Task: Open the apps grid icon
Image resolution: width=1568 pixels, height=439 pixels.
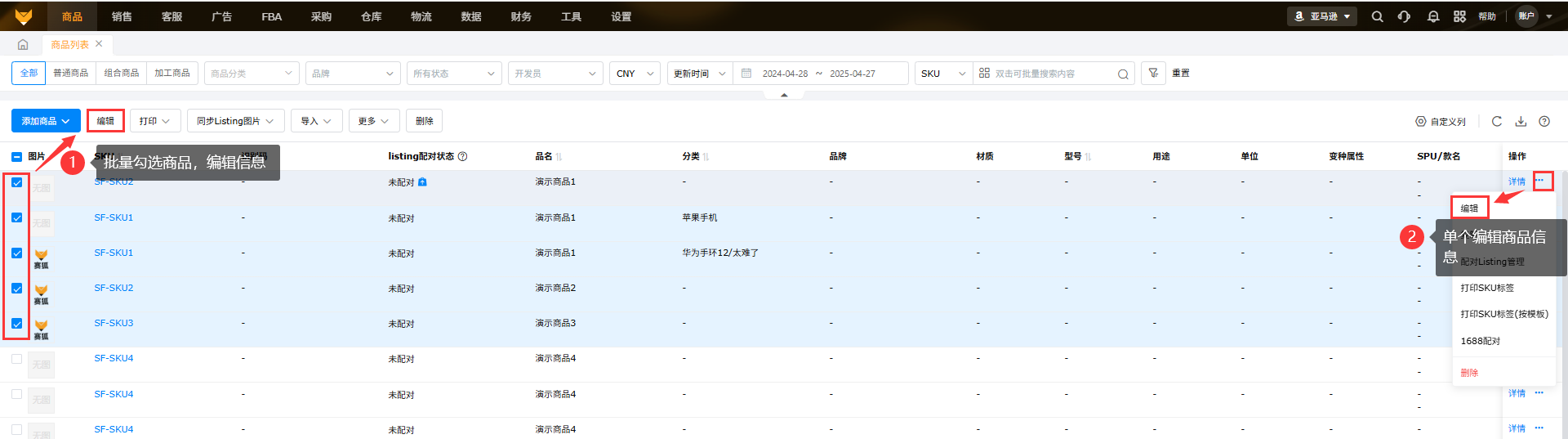Action: point(1459,16)
